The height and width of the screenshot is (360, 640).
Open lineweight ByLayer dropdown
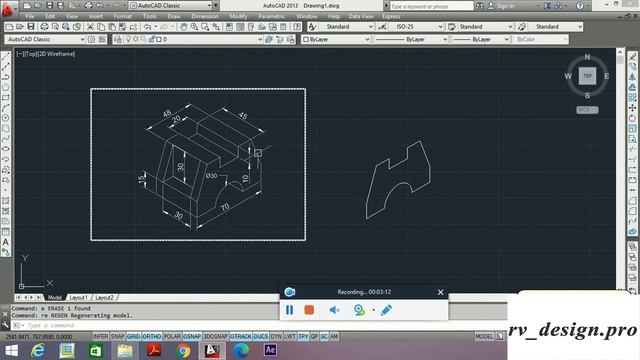(x=481, y=39)
